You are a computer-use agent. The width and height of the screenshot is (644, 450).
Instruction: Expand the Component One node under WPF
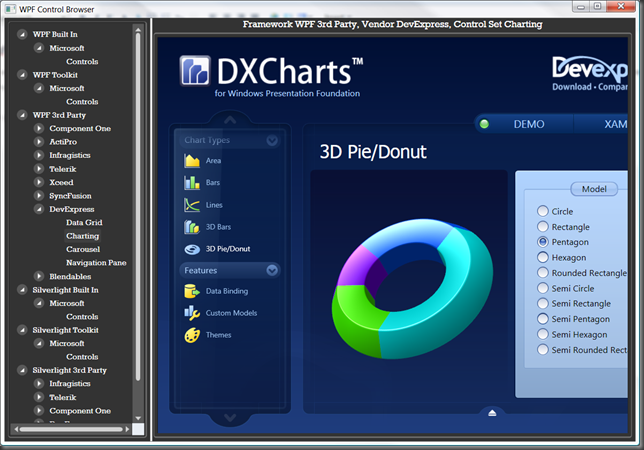[x=39, y=128]
